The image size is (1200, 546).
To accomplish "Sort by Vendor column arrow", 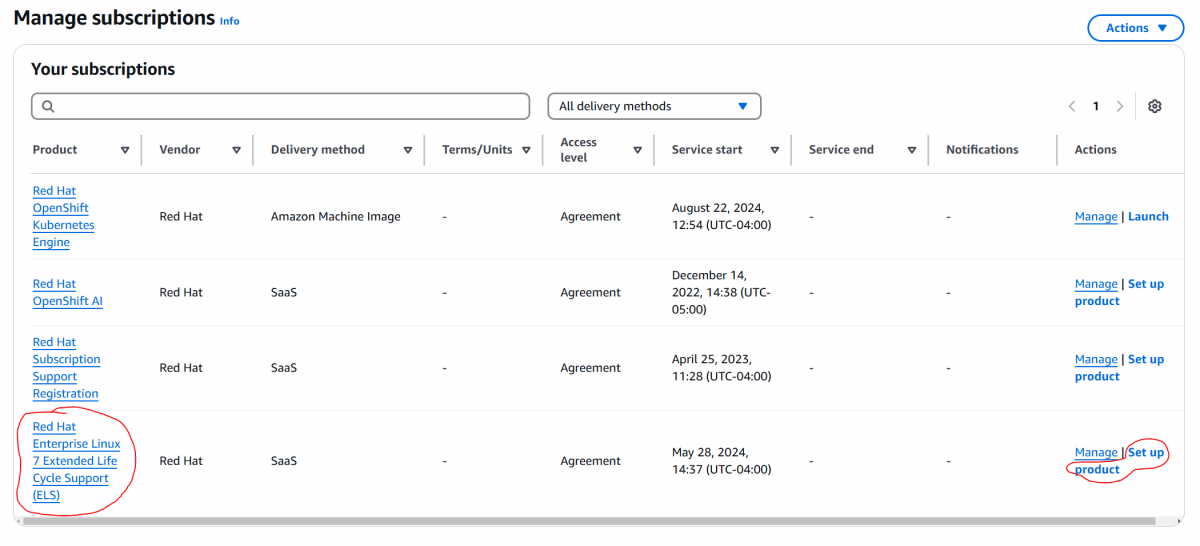I will click(236, 150).
